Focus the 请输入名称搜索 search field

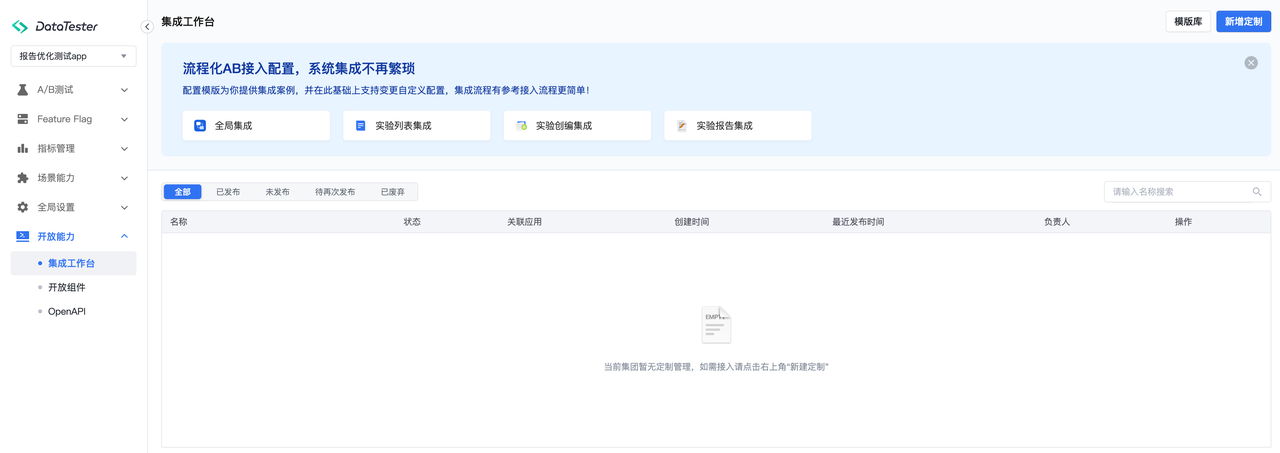pyautogui.click(x=1188, y=192)
